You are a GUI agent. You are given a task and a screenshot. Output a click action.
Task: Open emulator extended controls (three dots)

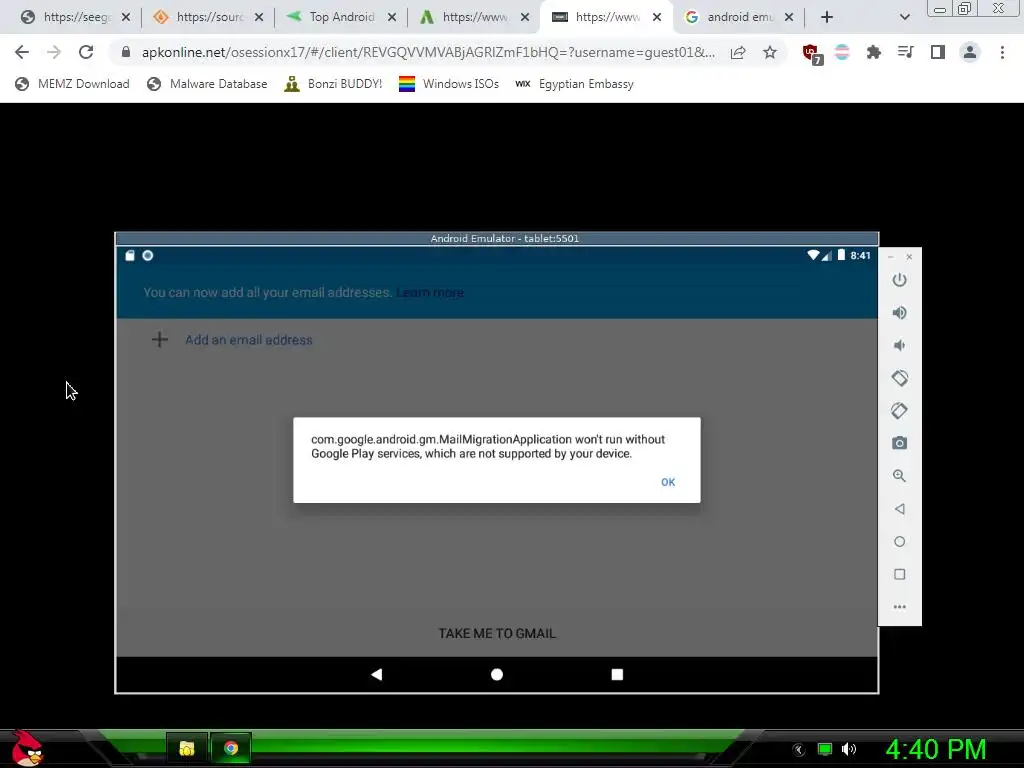coord(899,607)
